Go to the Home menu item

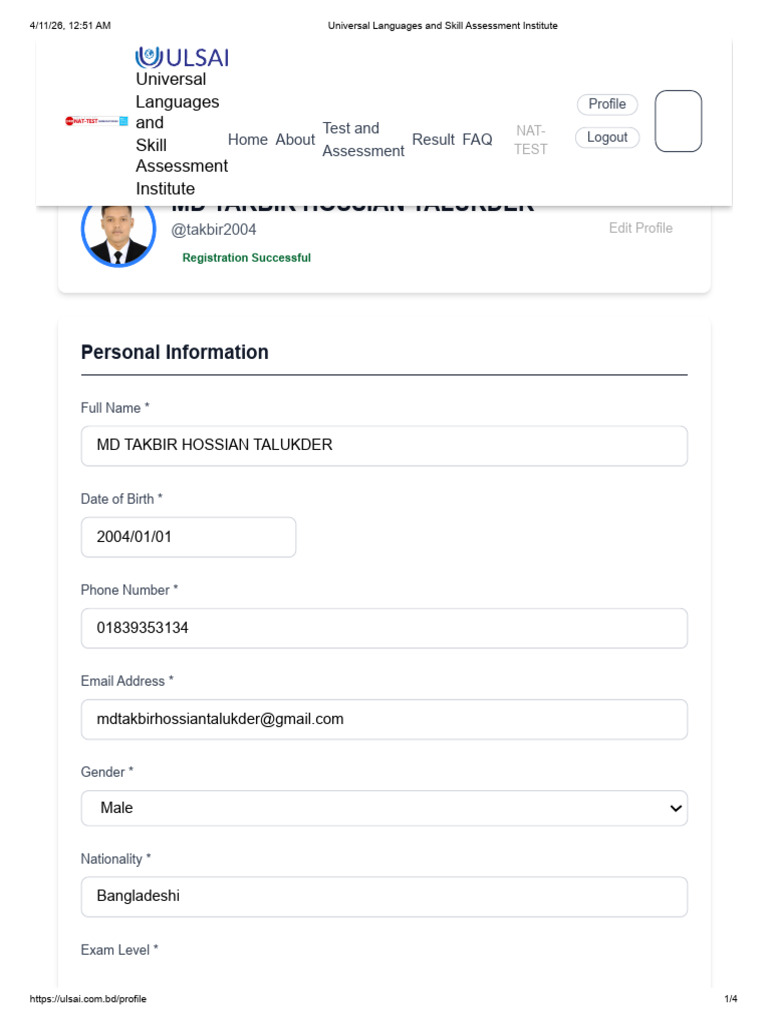(248, 140)
